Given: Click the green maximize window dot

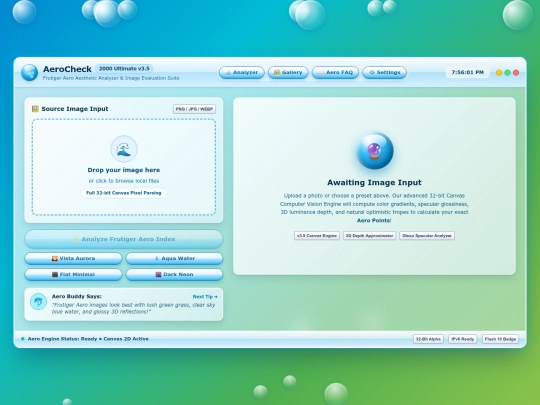Looking at the screenshot, I should click(507, 73).
